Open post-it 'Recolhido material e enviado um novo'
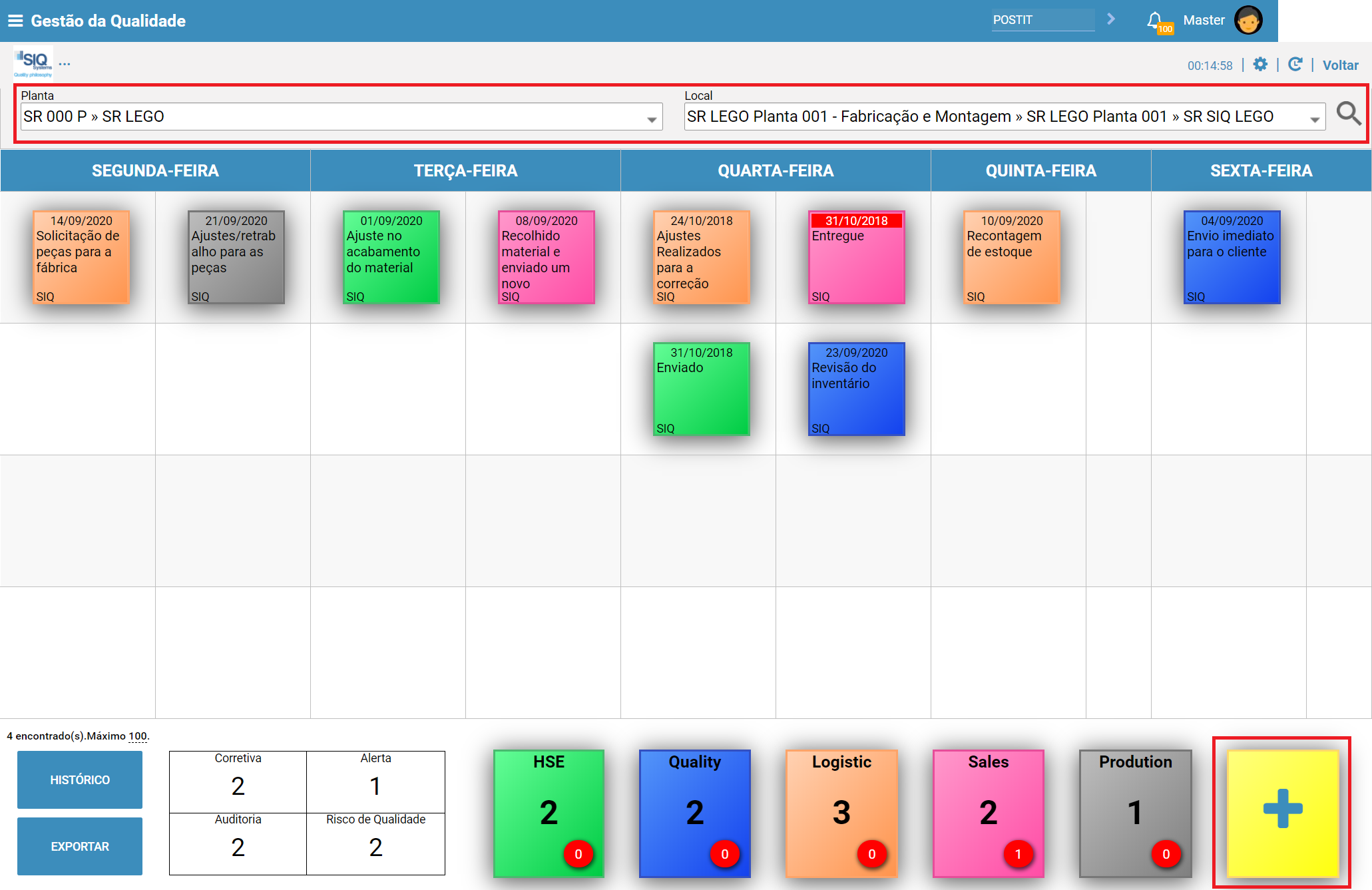This screenshot has width=1372, height=890. pyautogui.click(x=547, y=258)
